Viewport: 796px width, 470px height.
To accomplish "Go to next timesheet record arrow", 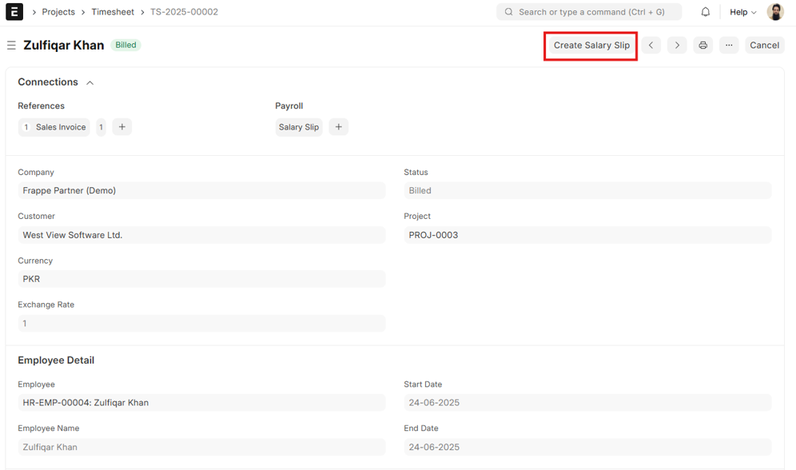I will tap(677, 45).
